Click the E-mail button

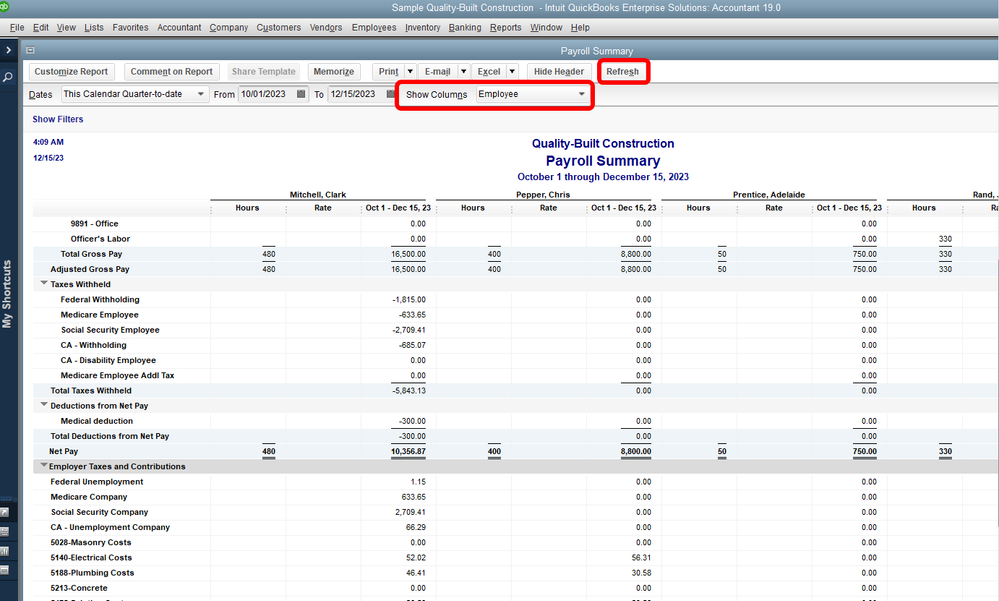[x=438, y=71]
